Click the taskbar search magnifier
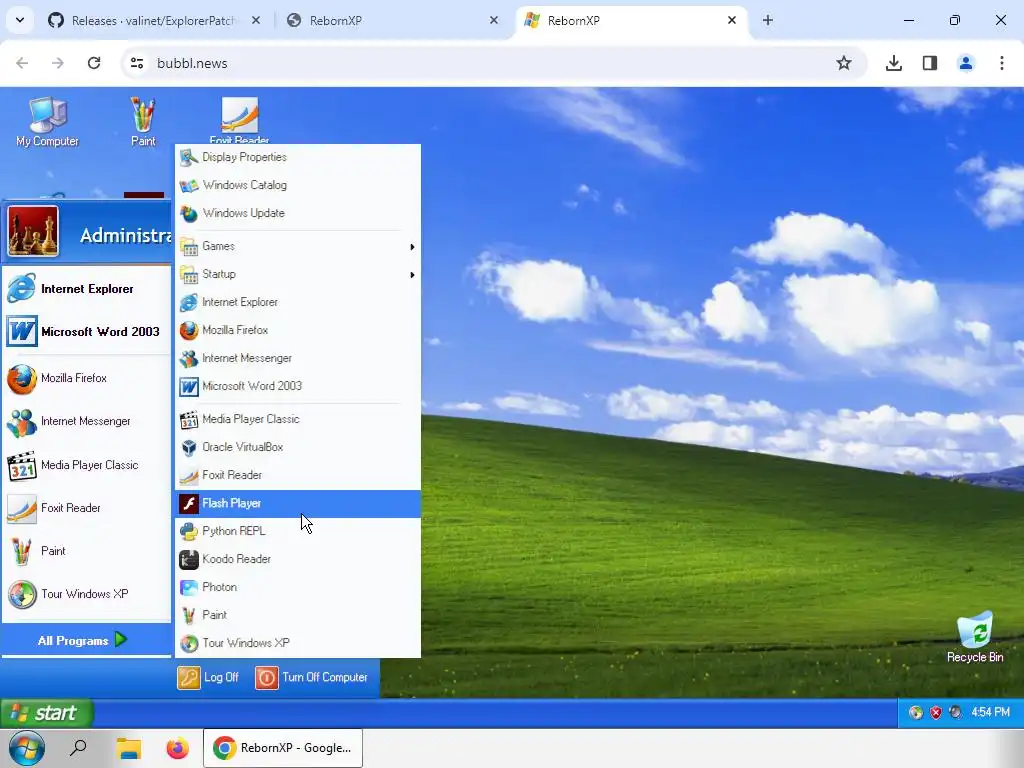The width and height of the screenshot is (1024, 768). 78,748
